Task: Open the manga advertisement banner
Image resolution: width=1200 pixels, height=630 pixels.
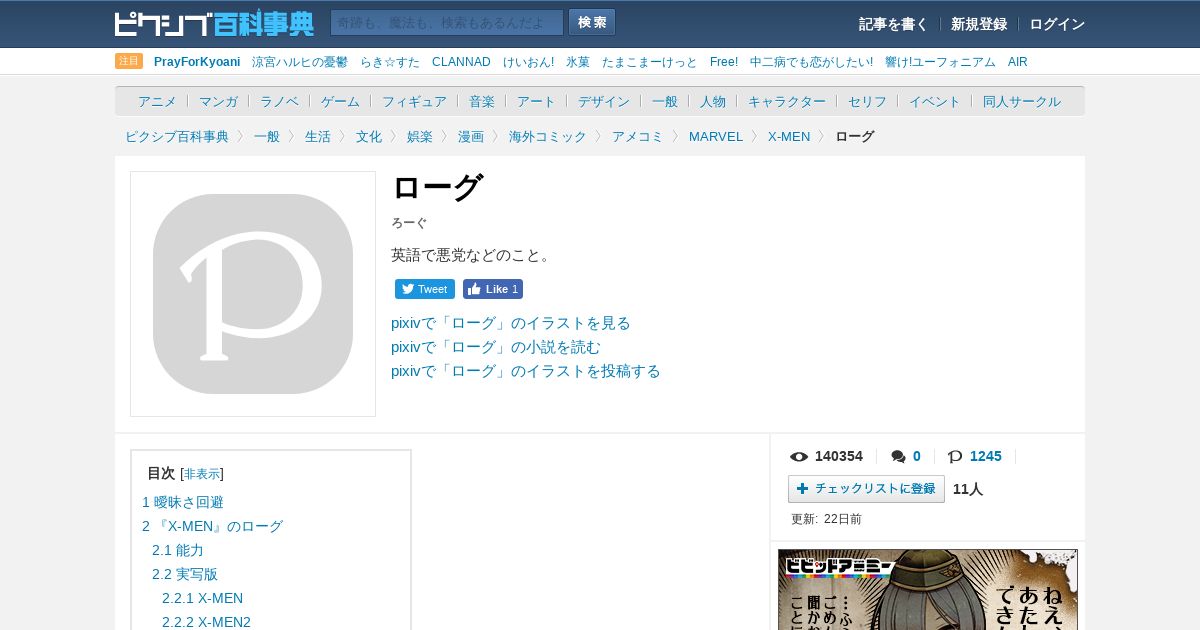Action: [x=928, y=590]
